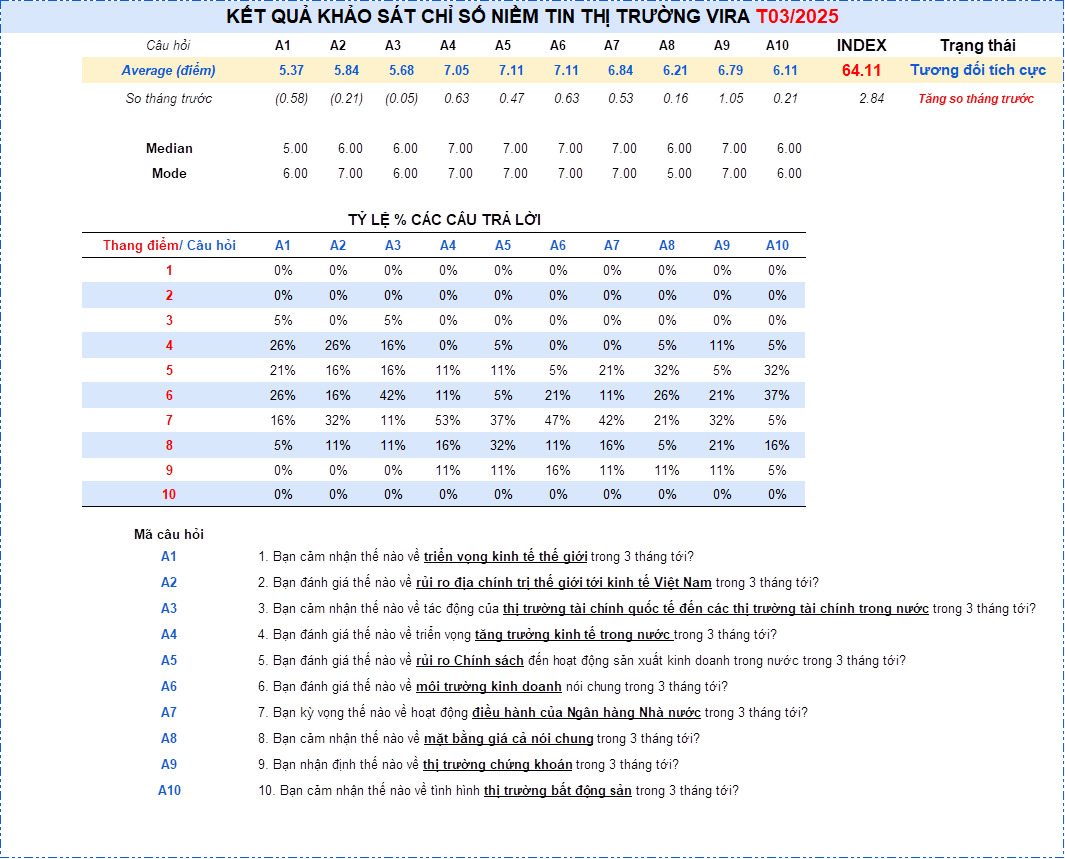The image size is (1065, 859).
Task: Click the underlined 'thị trường chứng khoán' text
Action: [497, 765]
